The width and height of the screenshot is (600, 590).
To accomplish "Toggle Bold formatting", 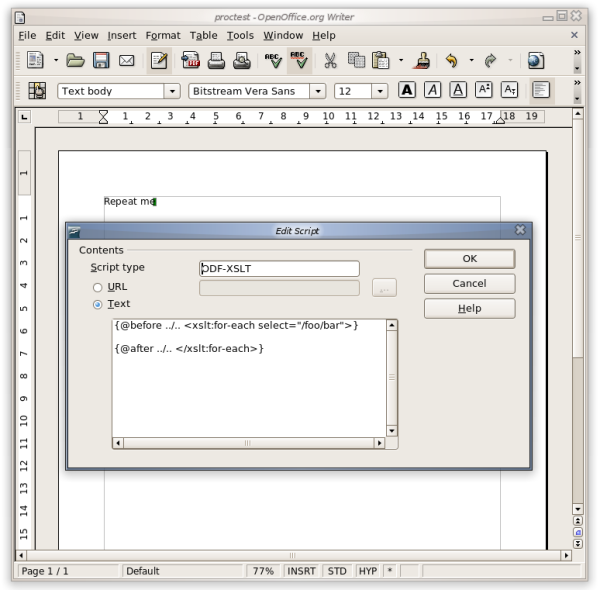I will click(x=407, y=90).
